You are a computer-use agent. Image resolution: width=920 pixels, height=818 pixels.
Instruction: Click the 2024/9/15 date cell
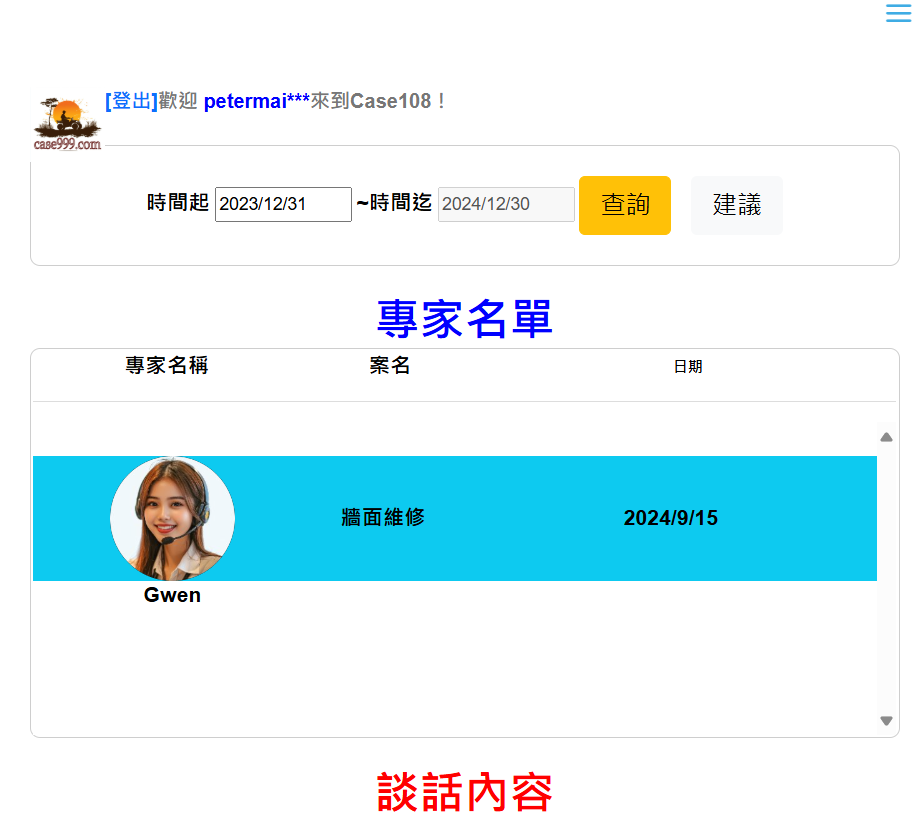pyautogui.click(x=670, y=518)
